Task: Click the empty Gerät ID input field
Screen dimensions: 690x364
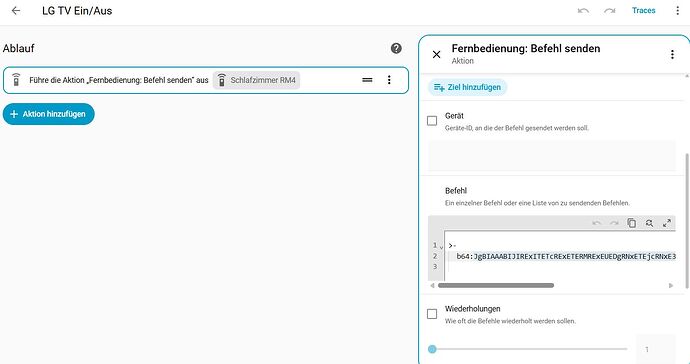Action: click(x=552, y=156)
